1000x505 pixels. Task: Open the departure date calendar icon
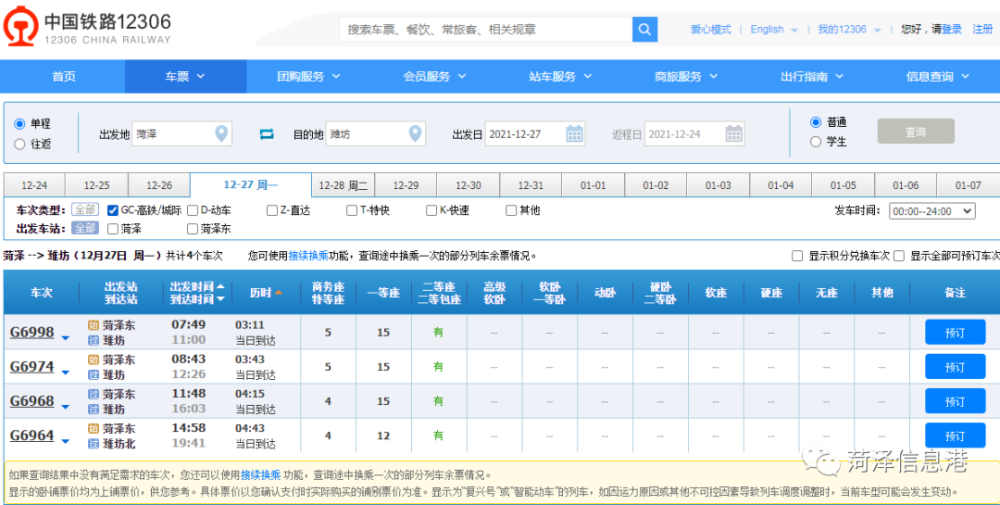pyautogui.click(x=574, y=134)
